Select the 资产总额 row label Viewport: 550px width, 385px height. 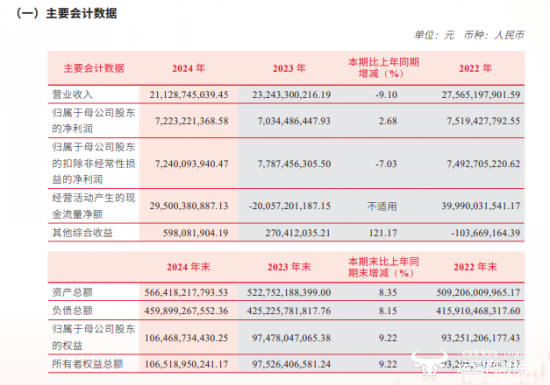(x=72, y=292)
